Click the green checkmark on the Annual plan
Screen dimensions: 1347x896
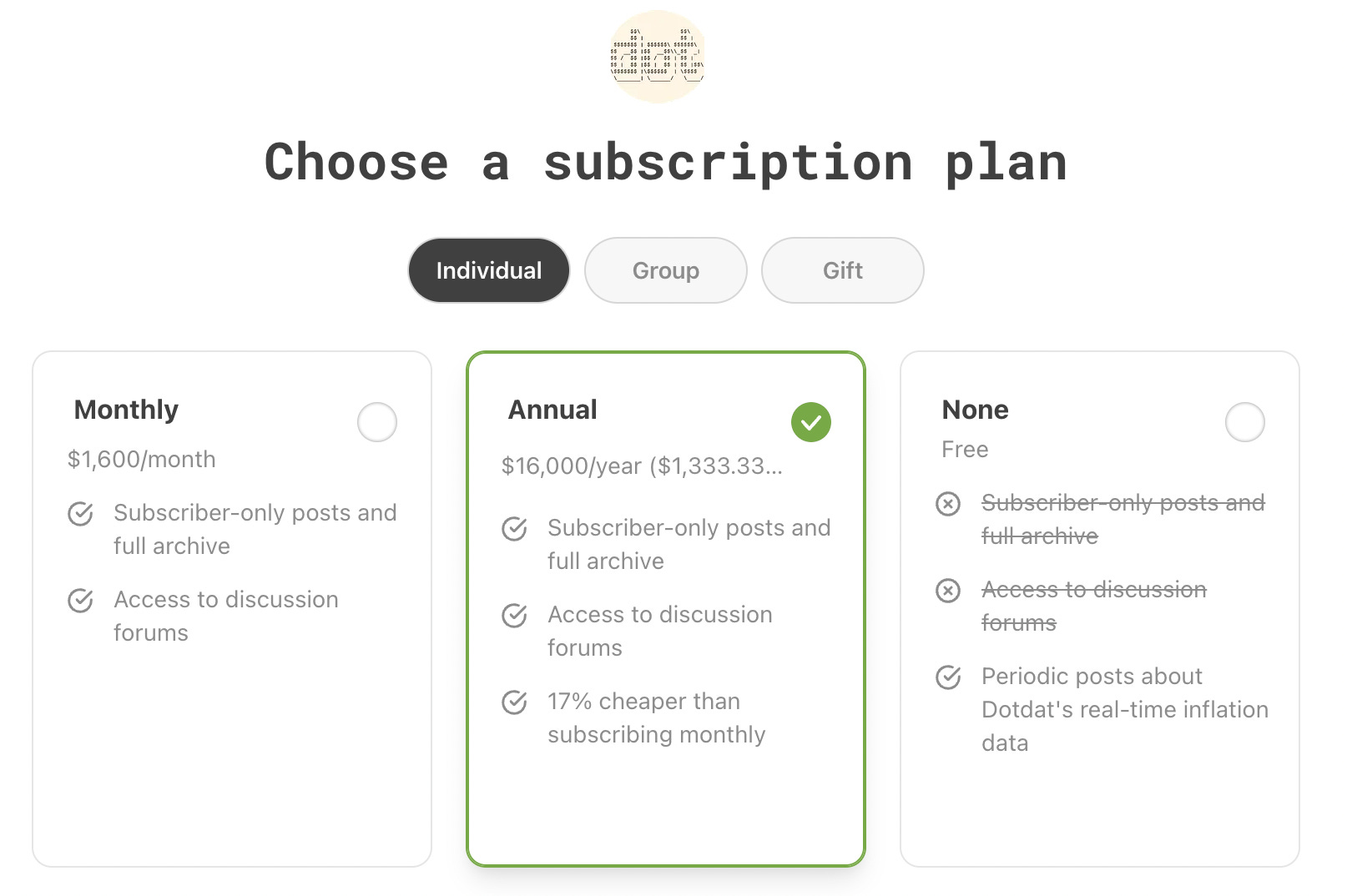[810, 423]
